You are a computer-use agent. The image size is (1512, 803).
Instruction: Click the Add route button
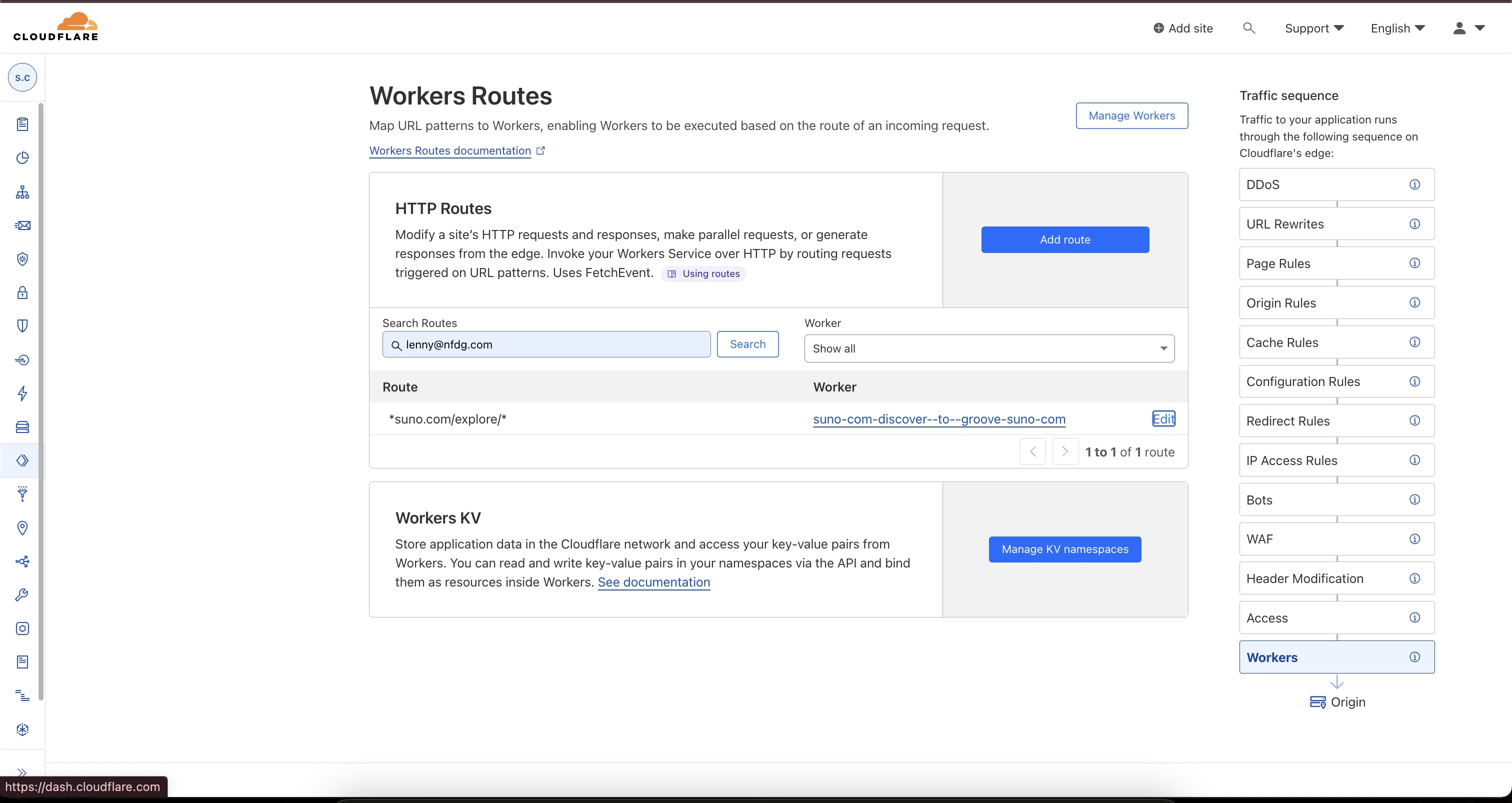[x=1064, y=239]
